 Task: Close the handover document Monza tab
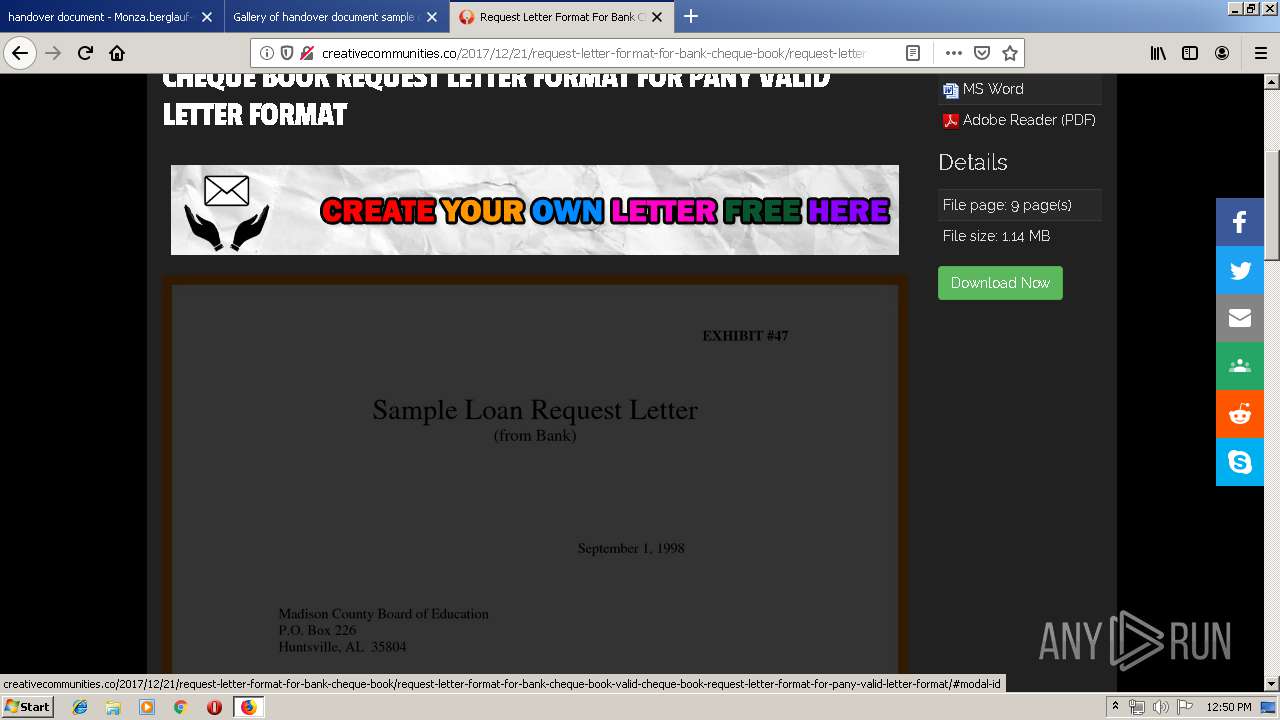pos(207,17)
